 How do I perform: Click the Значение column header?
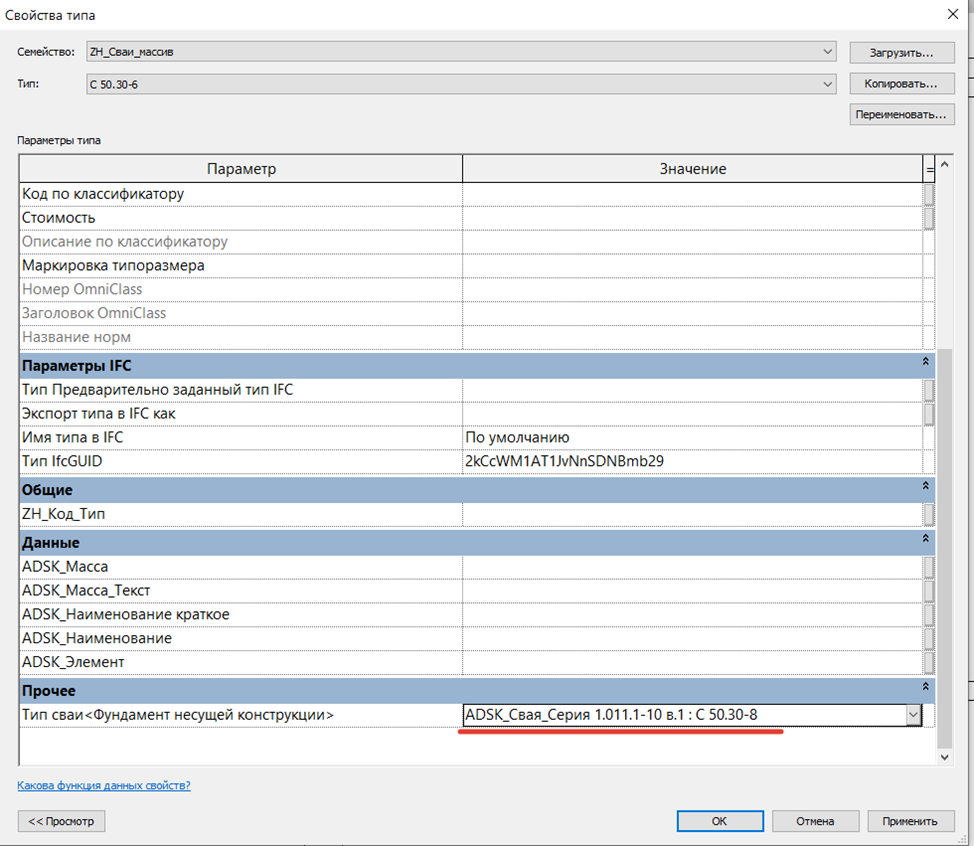pyautogui.click(x=693, y=169)
